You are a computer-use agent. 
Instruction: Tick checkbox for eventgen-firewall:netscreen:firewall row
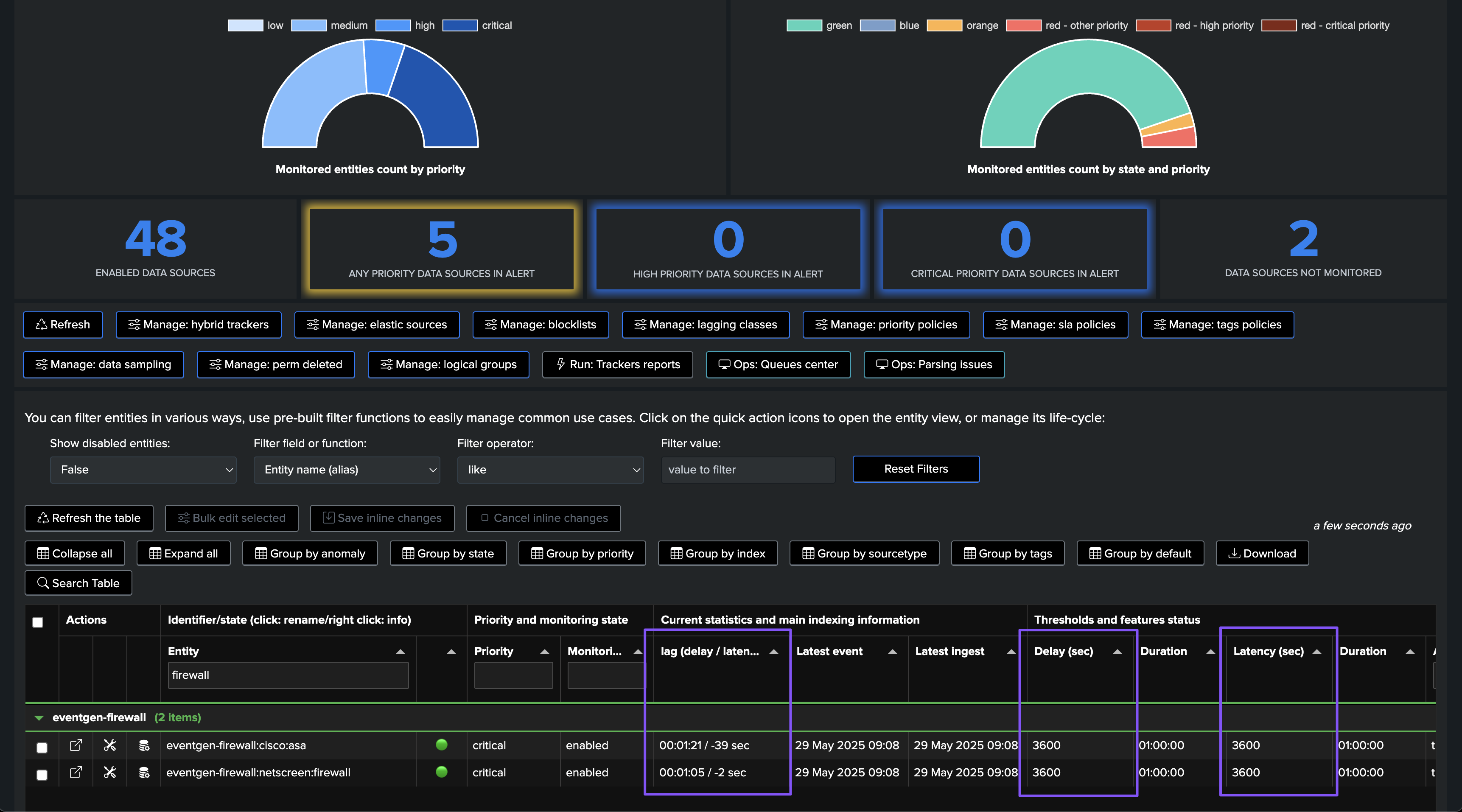[42, 775]
